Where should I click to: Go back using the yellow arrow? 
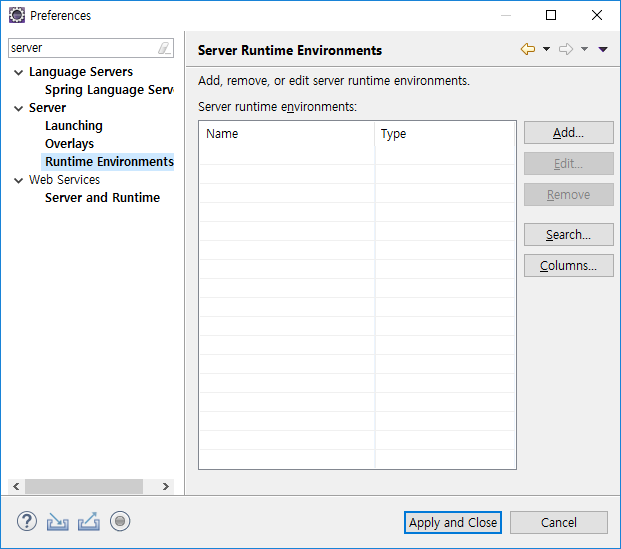528,49
